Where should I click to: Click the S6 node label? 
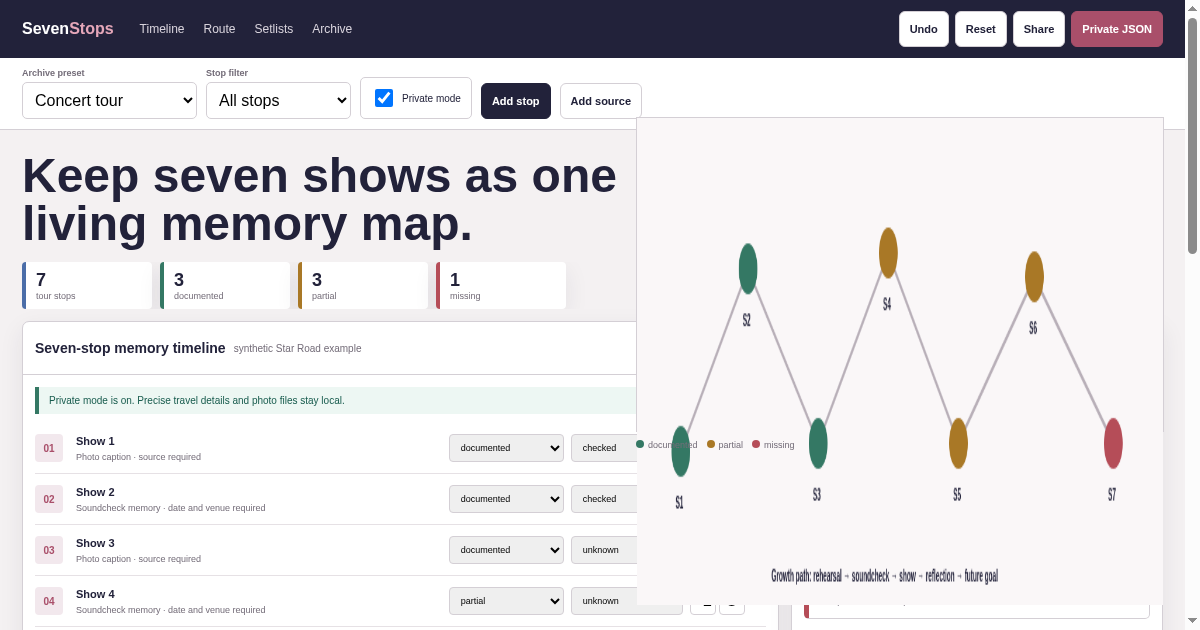[x=1033, y=328]
